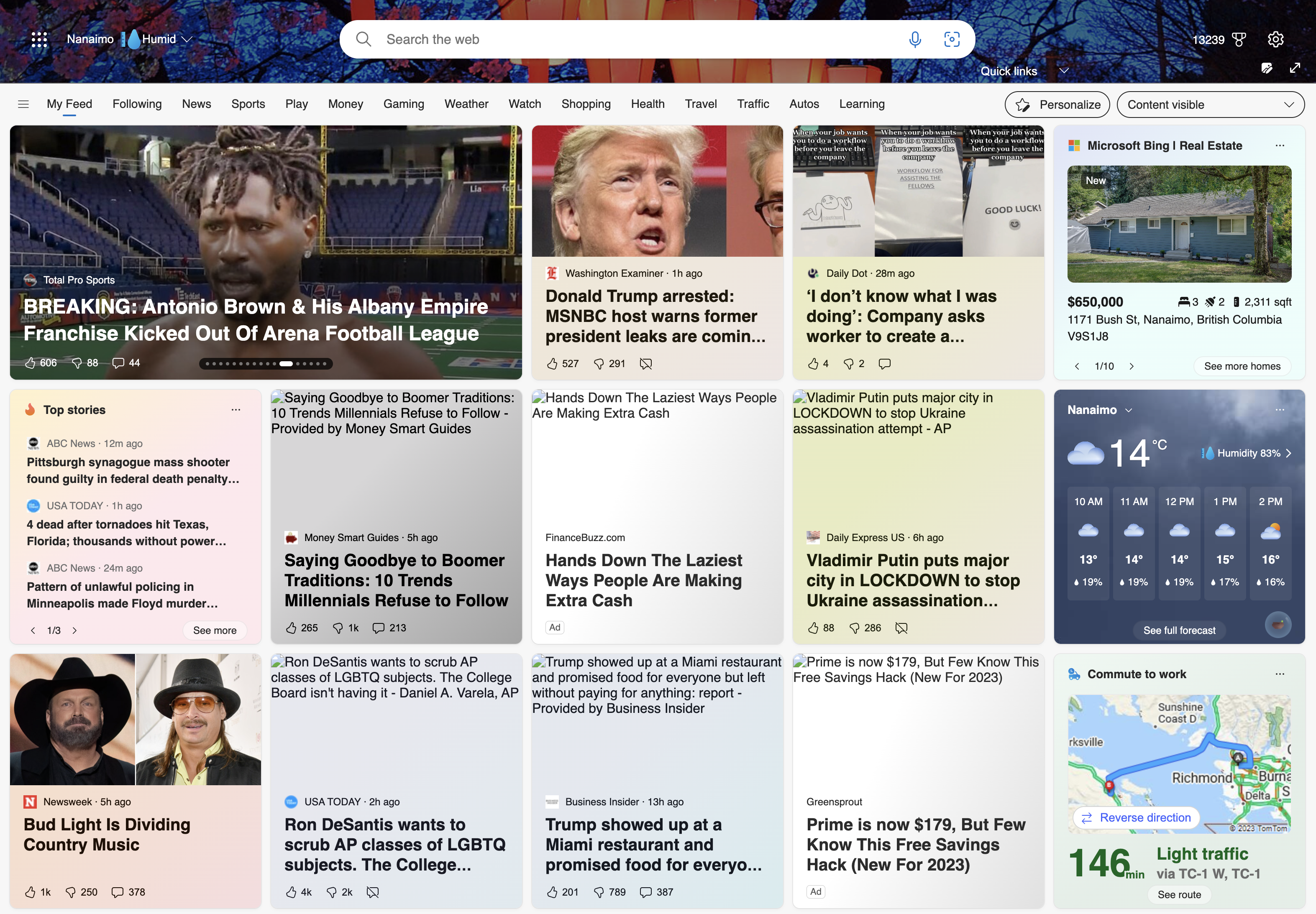Open Pittsburgh synagogue mass shooter story
Image resolution: width=1316 pixels, height=914 pixels.
(x=133, y=470)
